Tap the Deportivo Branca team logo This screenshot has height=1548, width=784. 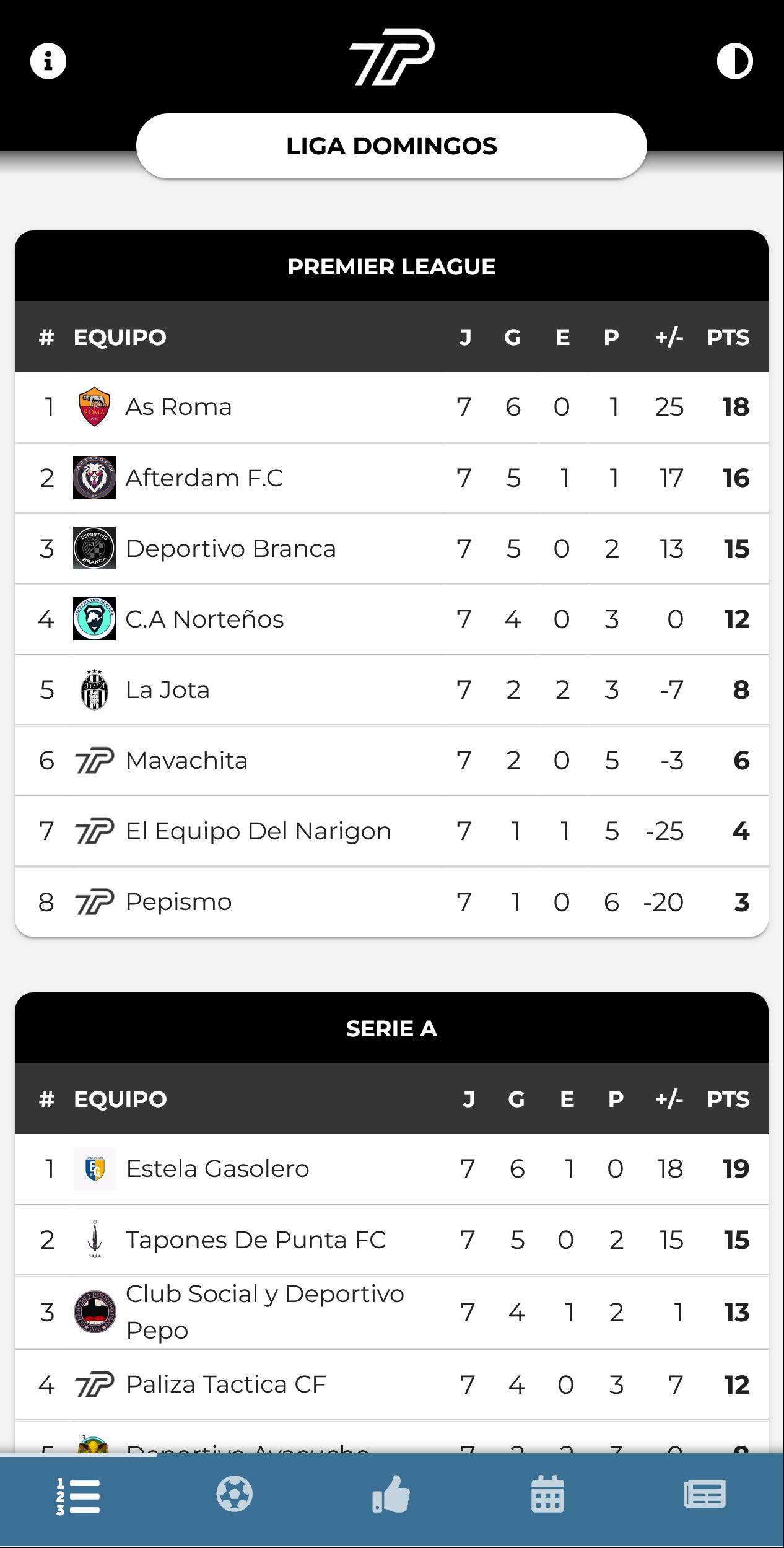(94, 548)
